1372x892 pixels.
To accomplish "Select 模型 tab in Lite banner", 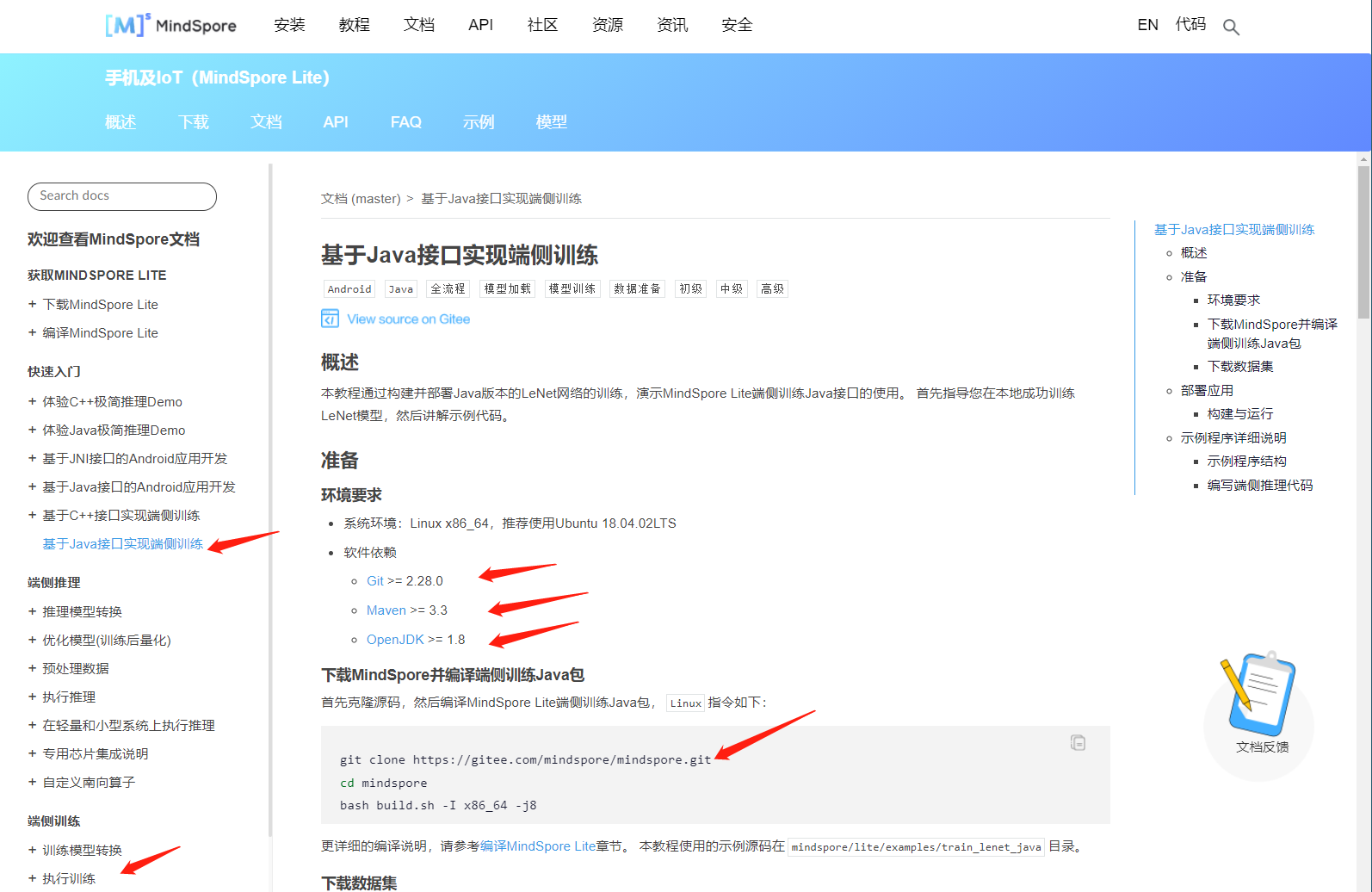I will pos(552,122).
